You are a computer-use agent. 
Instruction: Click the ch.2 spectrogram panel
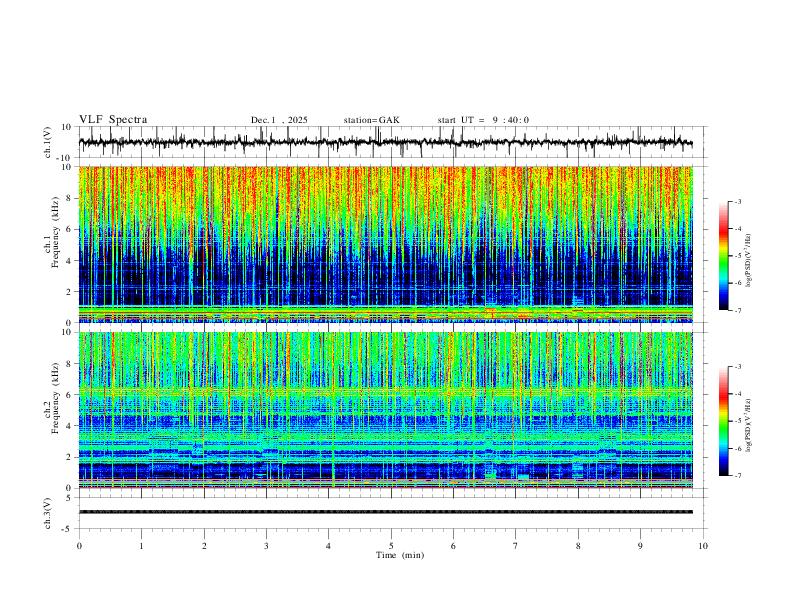[x=386, y=410]
